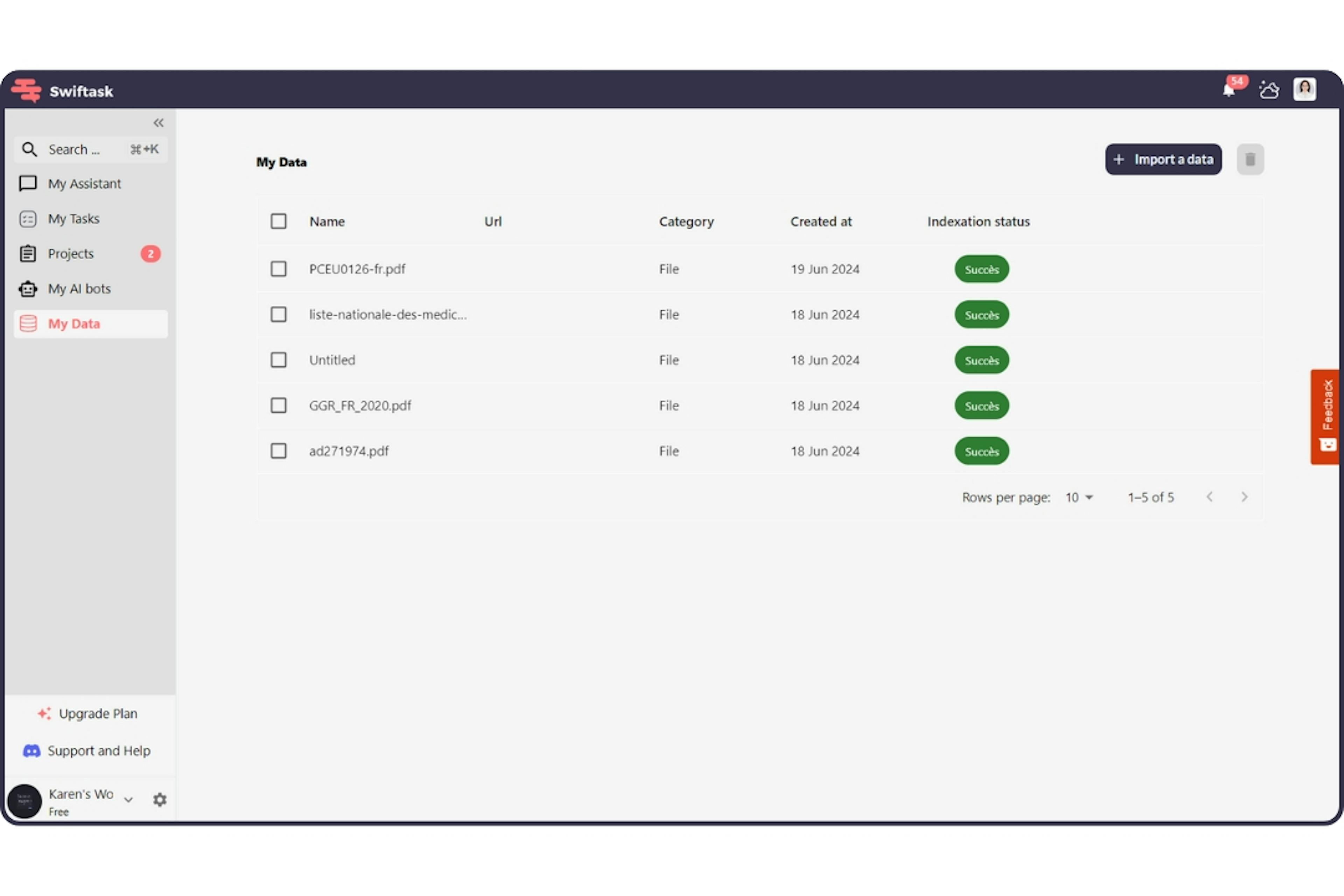Click the delete/trash icon next to Import
Image resolution: width=1344 pixels, height=896 pixels.
point(1251,159)
